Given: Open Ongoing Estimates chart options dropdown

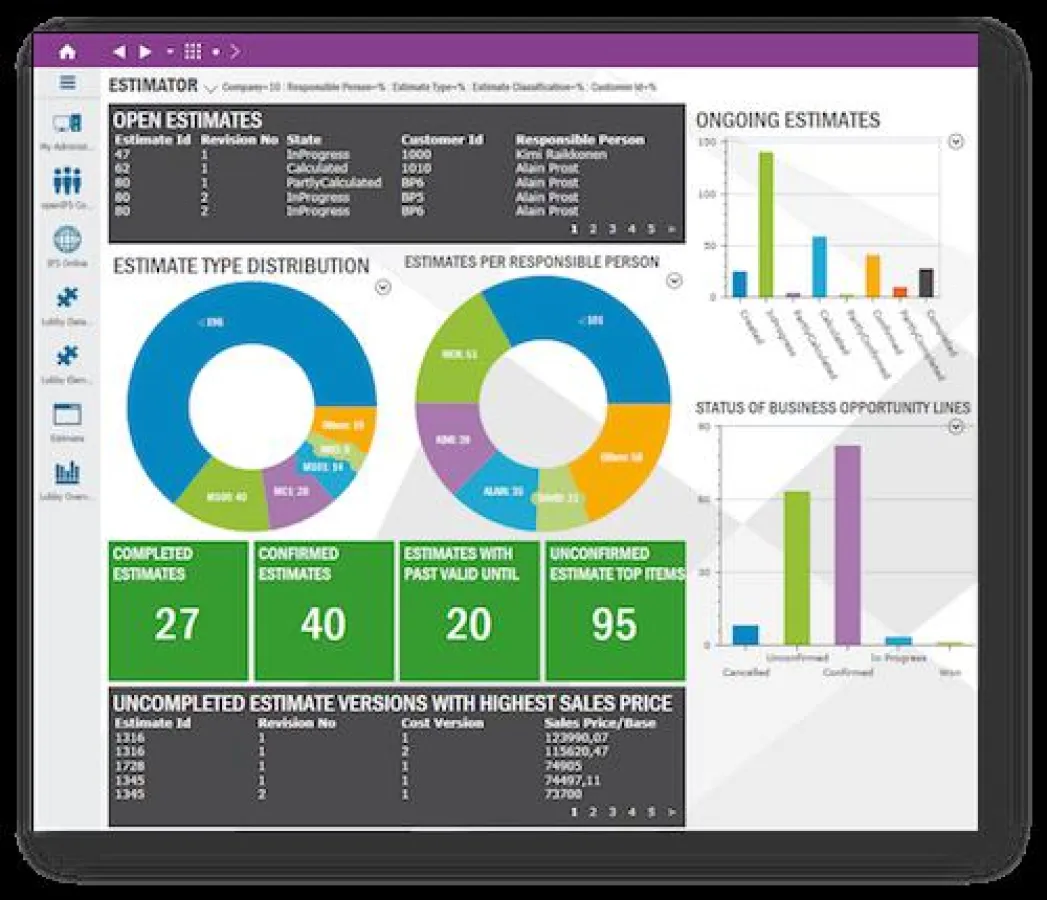Looking at the screenshot, I should pos(955,142).
